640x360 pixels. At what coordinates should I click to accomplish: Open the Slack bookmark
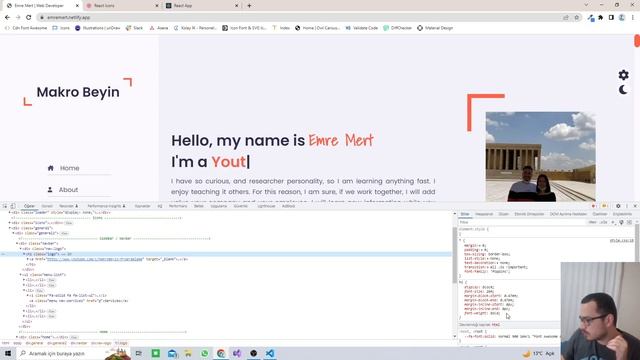point(135,28)
